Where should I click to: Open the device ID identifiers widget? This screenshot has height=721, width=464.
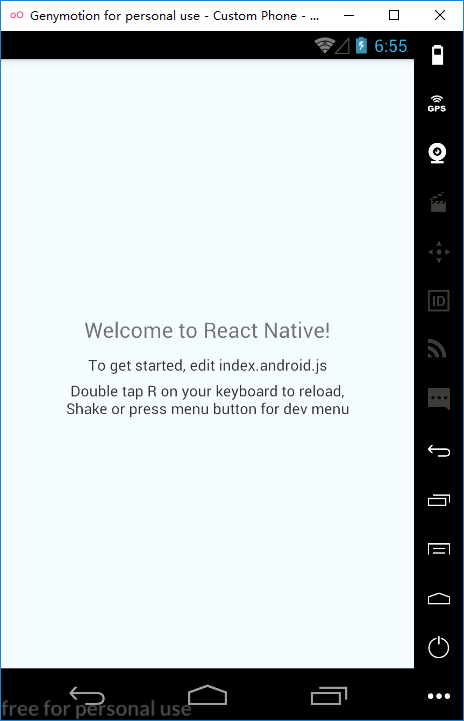[x=439, y=301]
